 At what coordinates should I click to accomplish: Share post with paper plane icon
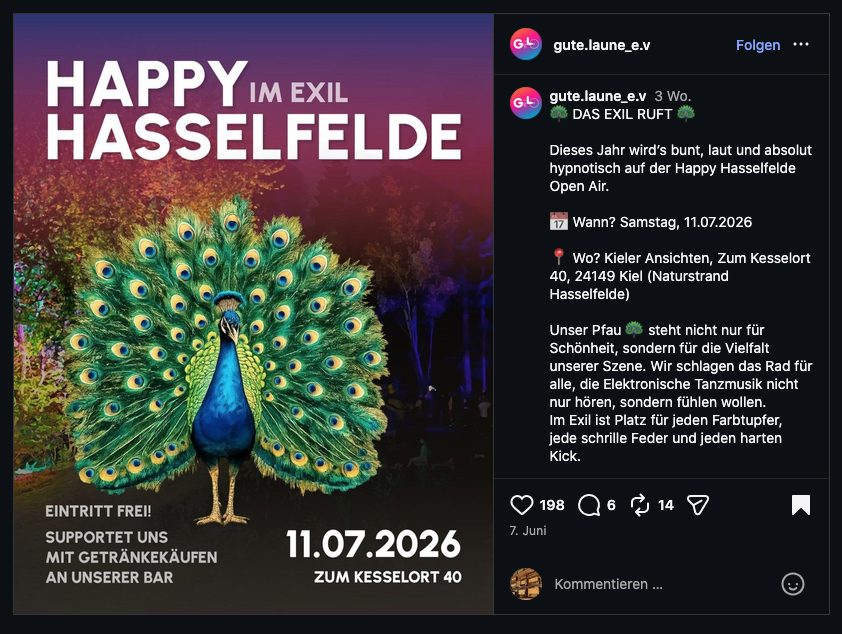[698, 505]
